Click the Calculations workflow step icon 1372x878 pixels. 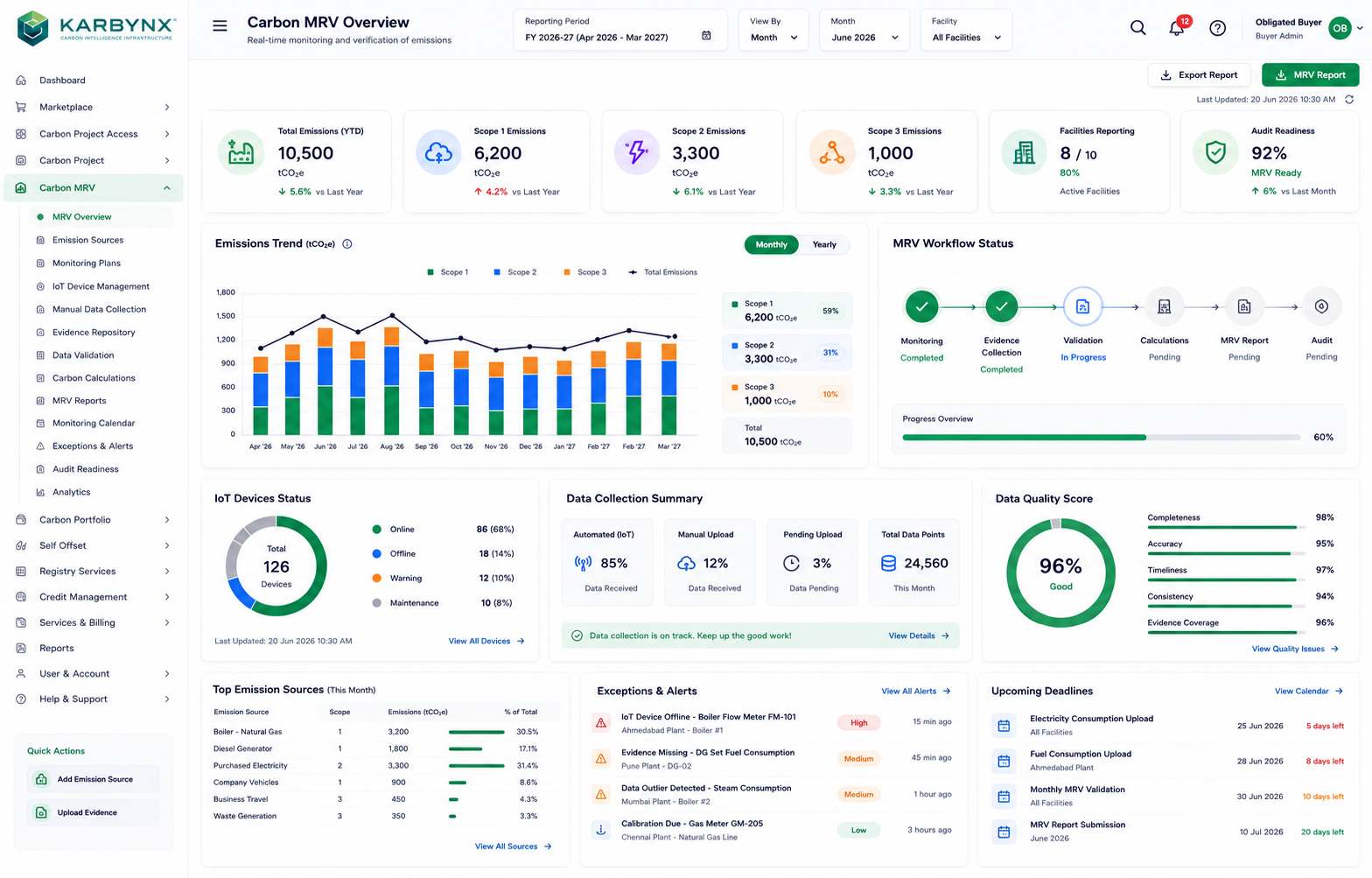coord(1164,306)
